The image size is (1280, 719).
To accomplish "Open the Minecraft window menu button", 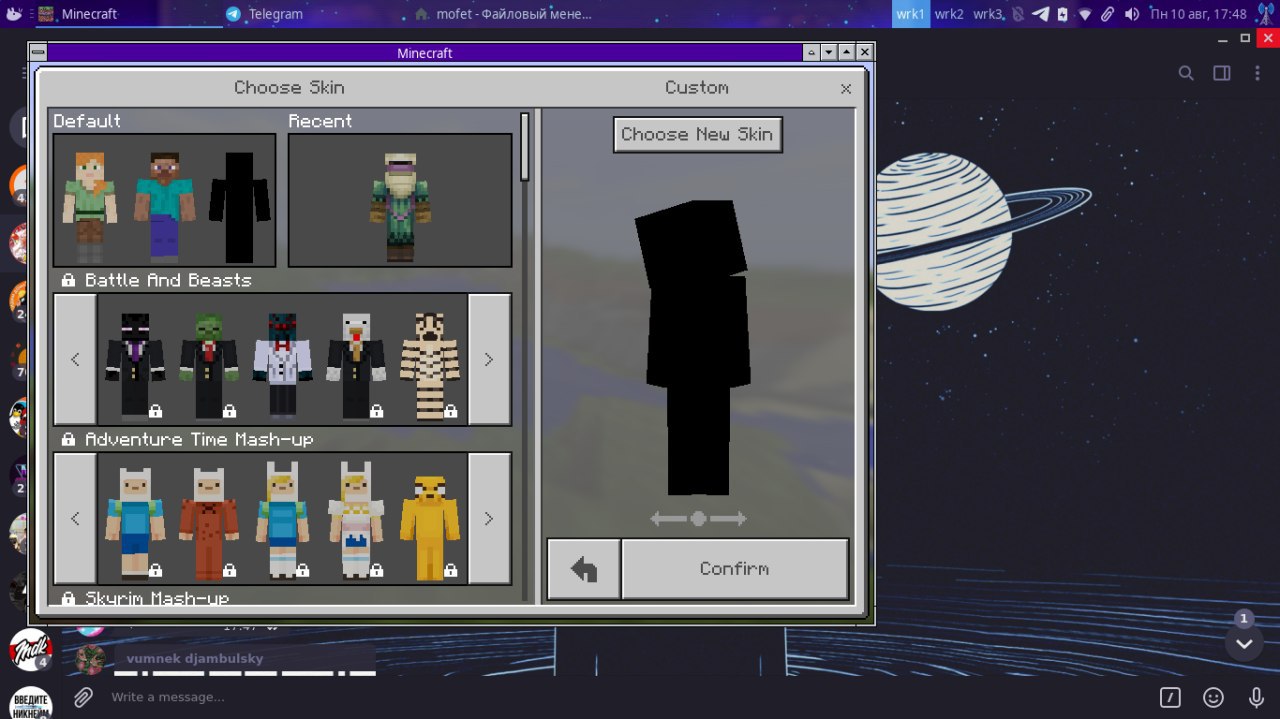I will (38, 53).
